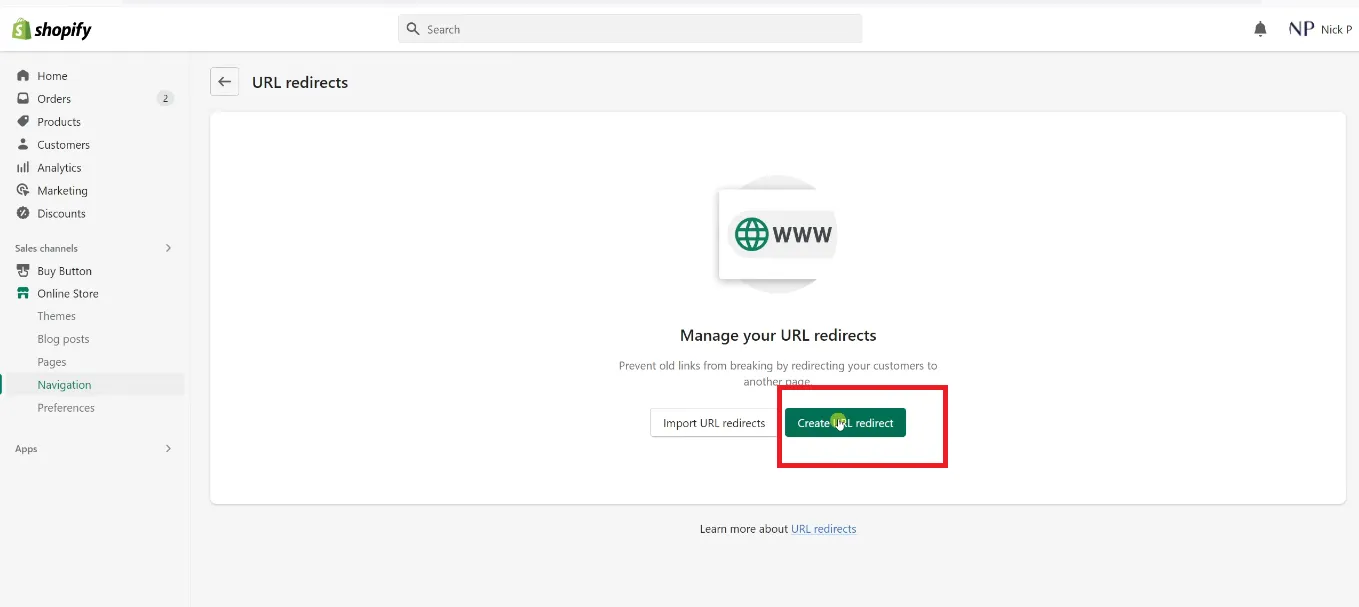Click the Sales channels heading

tap(46, 248)
